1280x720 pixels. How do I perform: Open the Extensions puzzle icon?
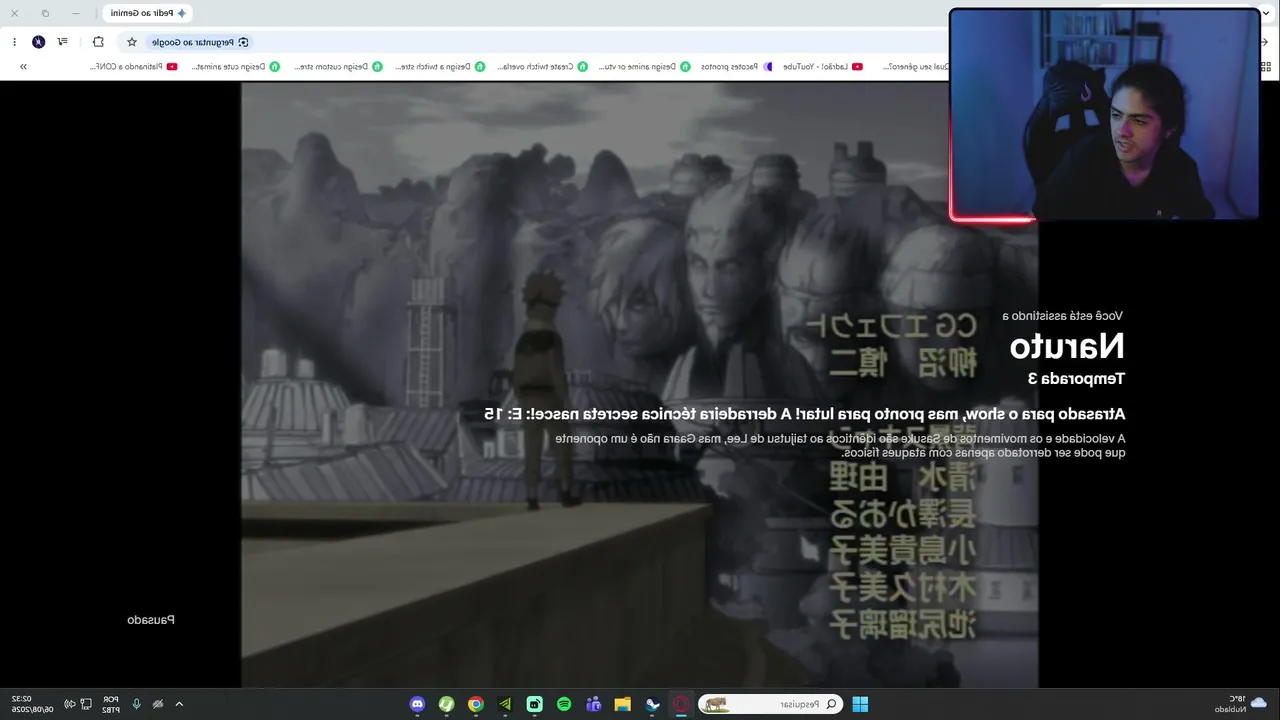[x=98, y=42]
